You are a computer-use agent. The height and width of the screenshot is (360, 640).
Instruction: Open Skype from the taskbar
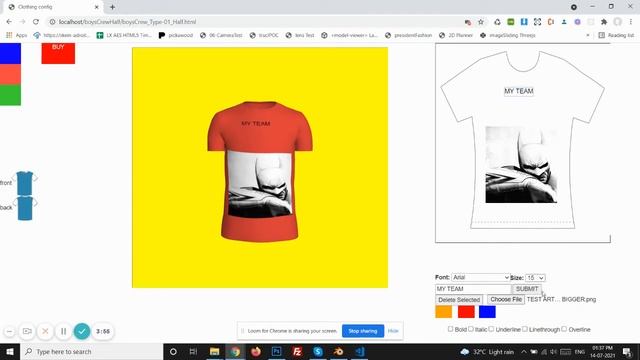pyautogui.click(x=318, y=351)
